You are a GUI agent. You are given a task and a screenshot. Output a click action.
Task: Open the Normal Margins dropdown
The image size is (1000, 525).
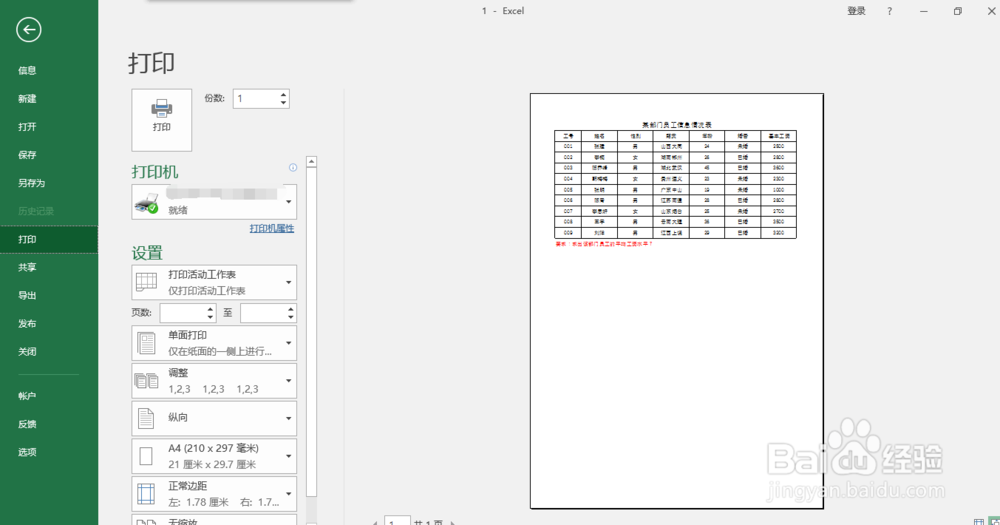click(214, 494)
